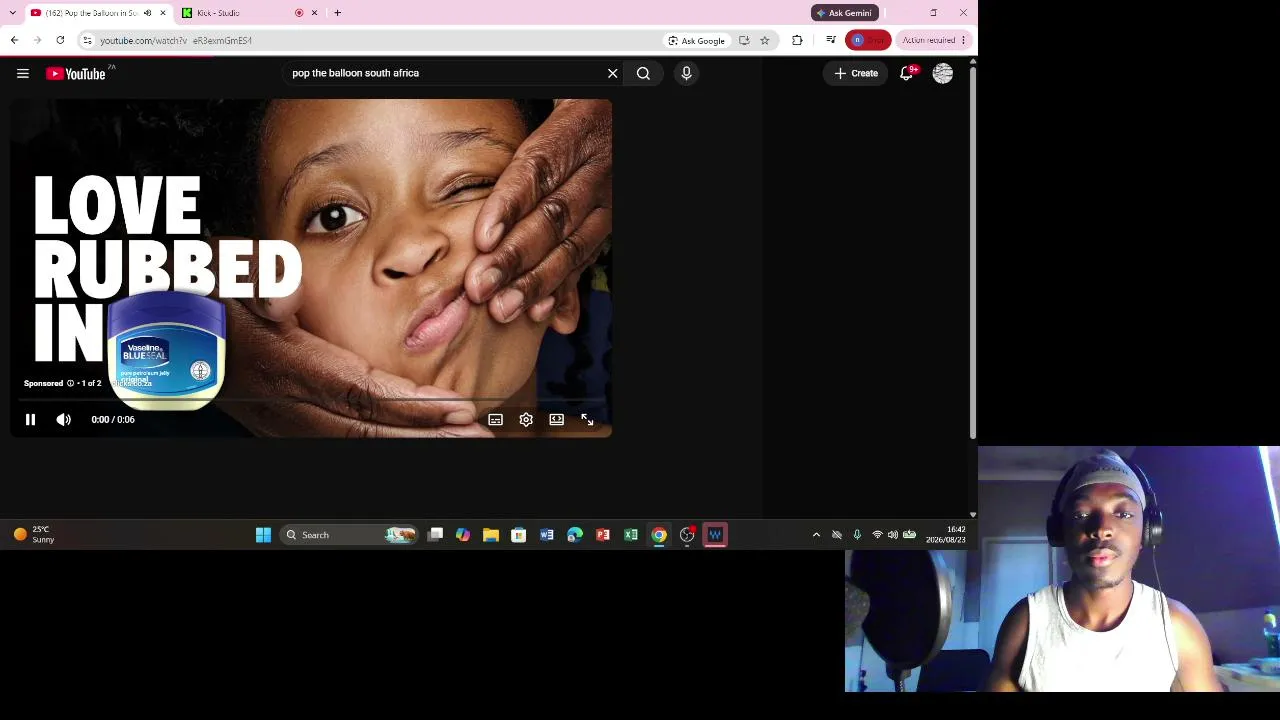Open the Windows Start menu
This screenshot has width=1280, height=720.
coord(263,535)
